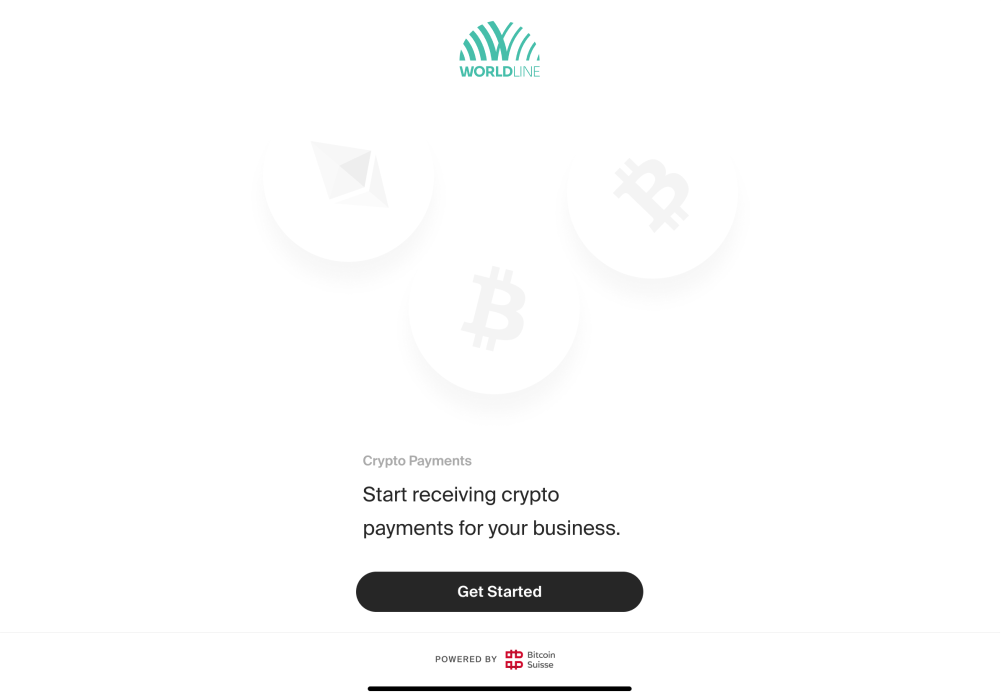The height and width of the screenshot is (697, 1001).
Task: Click the Ethereum diamond symbol
Action: (x=350, y=174)
